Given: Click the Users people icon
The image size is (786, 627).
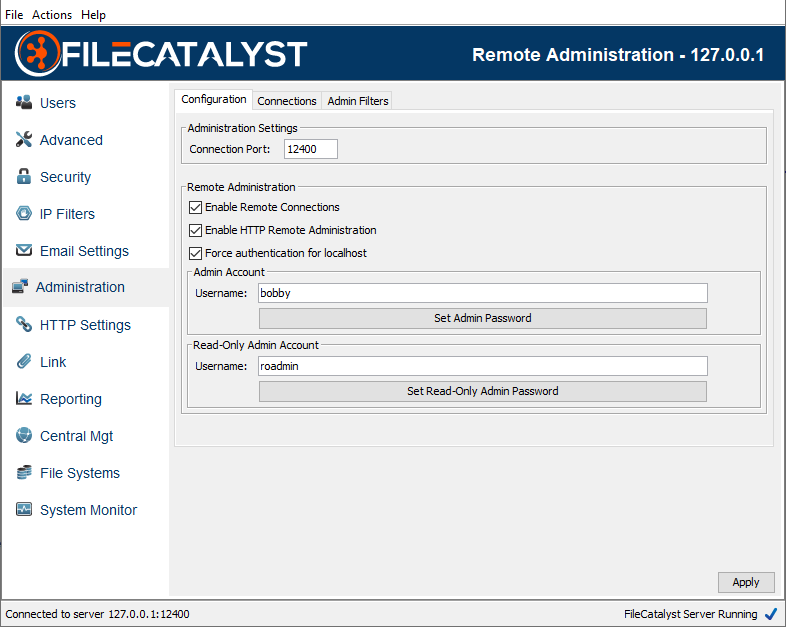Looking at the screenshot, I should pyautogui.click(x=24, y=102).
